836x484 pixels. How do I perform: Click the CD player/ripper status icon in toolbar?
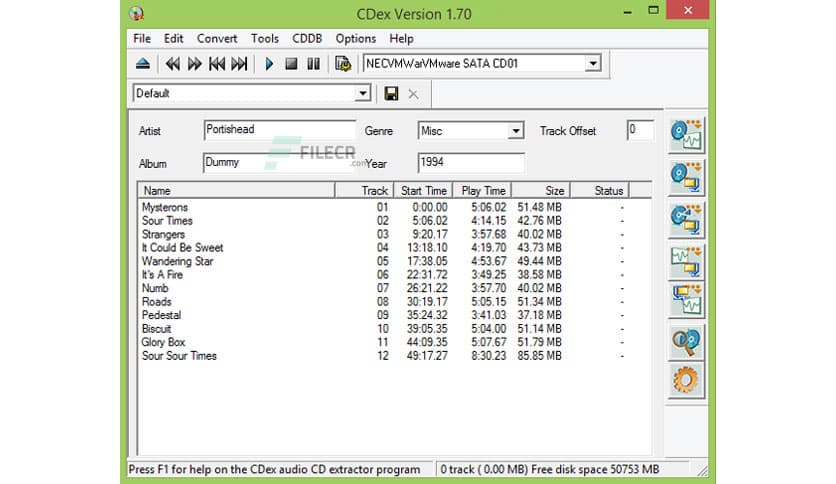pyautogui.click(x=343, y=64)
